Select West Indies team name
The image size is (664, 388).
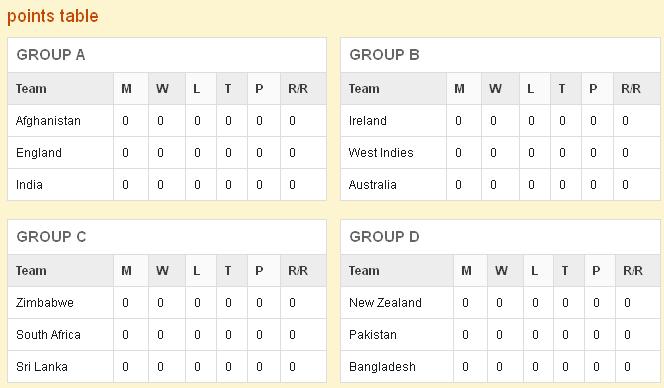click(381, 152)
